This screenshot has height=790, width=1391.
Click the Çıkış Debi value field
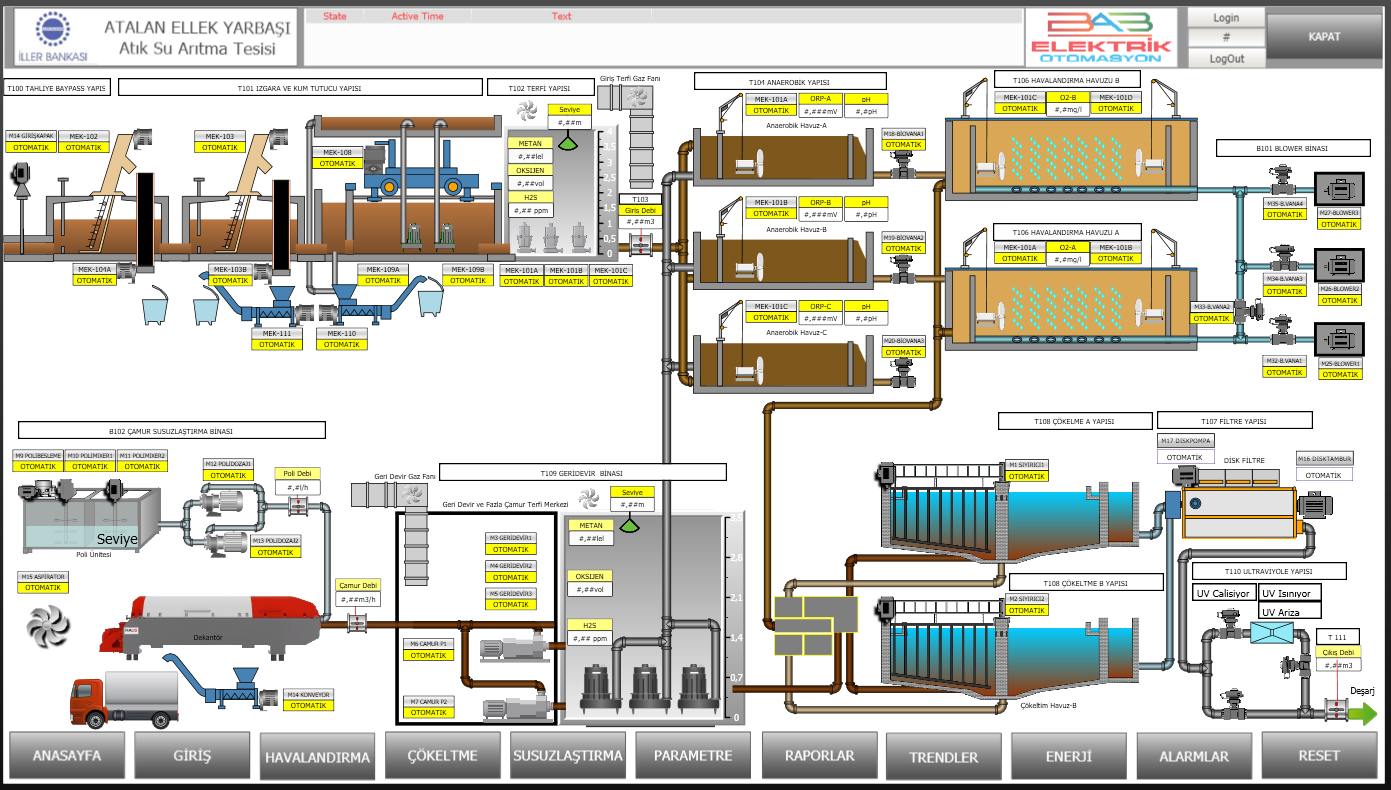(1338, 665)
